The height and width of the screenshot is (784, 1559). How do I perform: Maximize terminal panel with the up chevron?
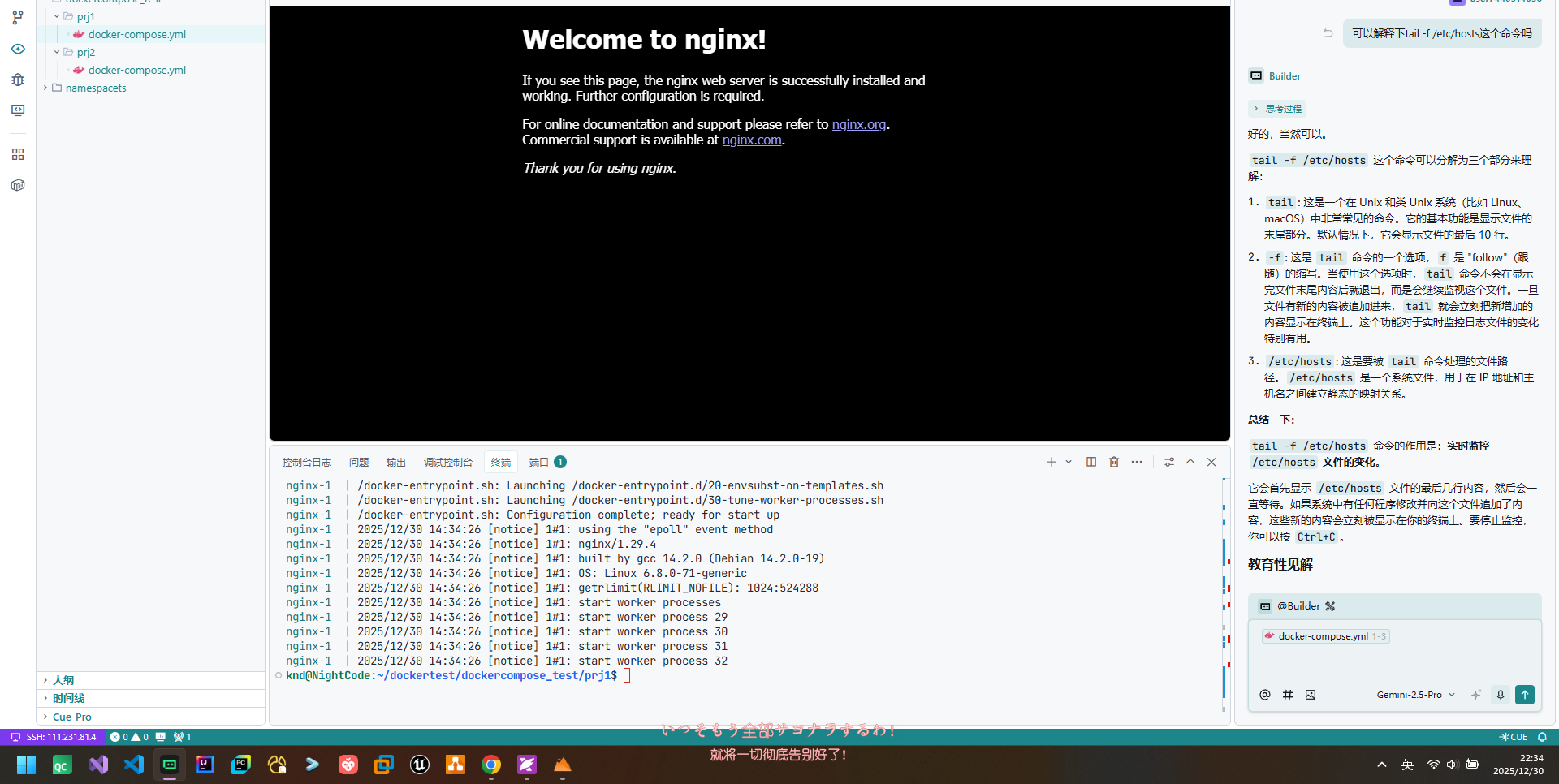coord(1190,462)
